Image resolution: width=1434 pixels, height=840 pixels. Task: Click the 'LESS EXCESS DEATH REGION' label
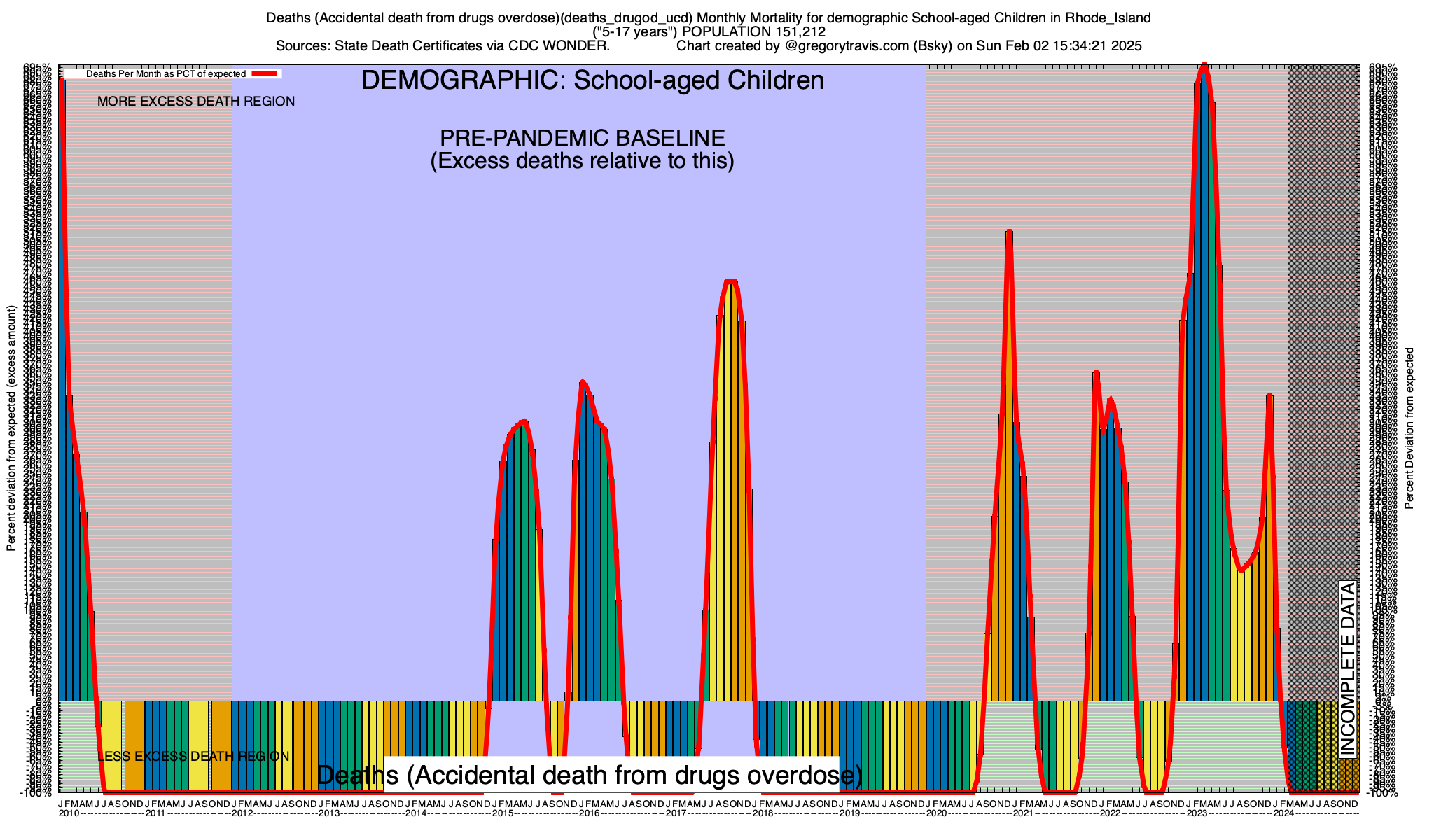[193, 757]
